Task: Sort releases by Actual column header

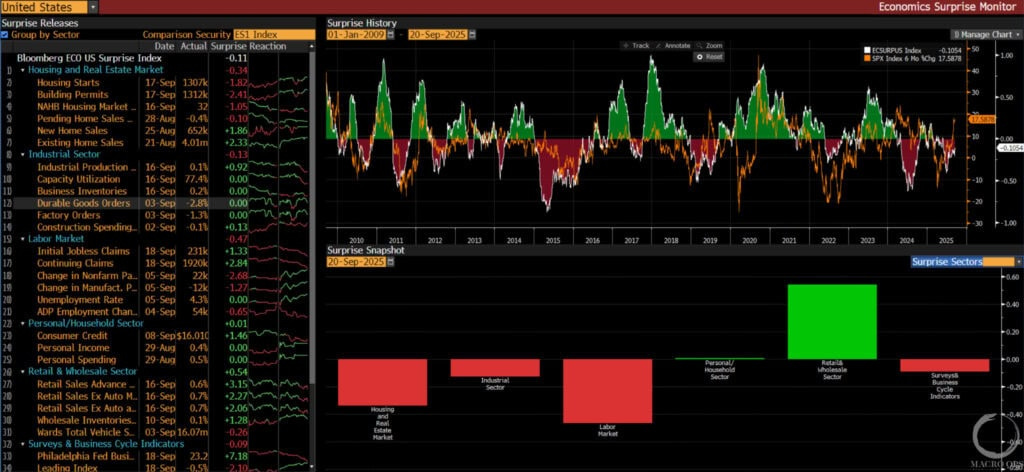Action: [x=193, y=46]
